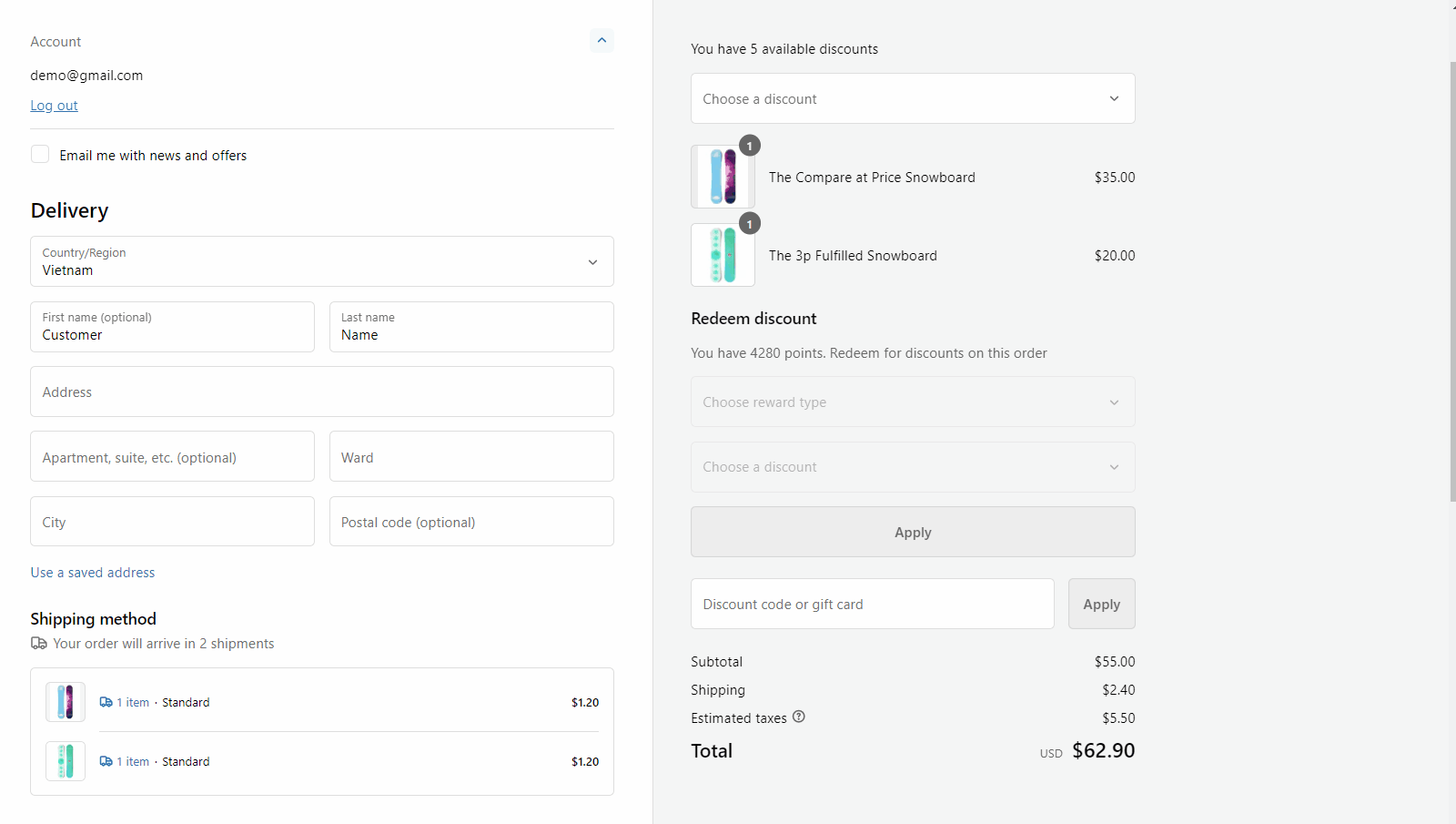This screenshot has width=1456, height=824.
Task: Click second shipment teal snowboard image
Action: click(x=66, y=761)
